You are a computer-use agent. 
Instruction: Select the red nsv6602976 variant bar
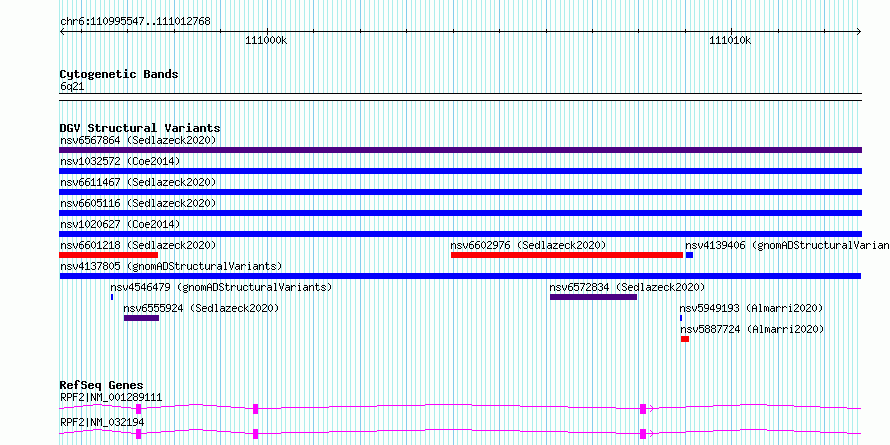[566, 255]
